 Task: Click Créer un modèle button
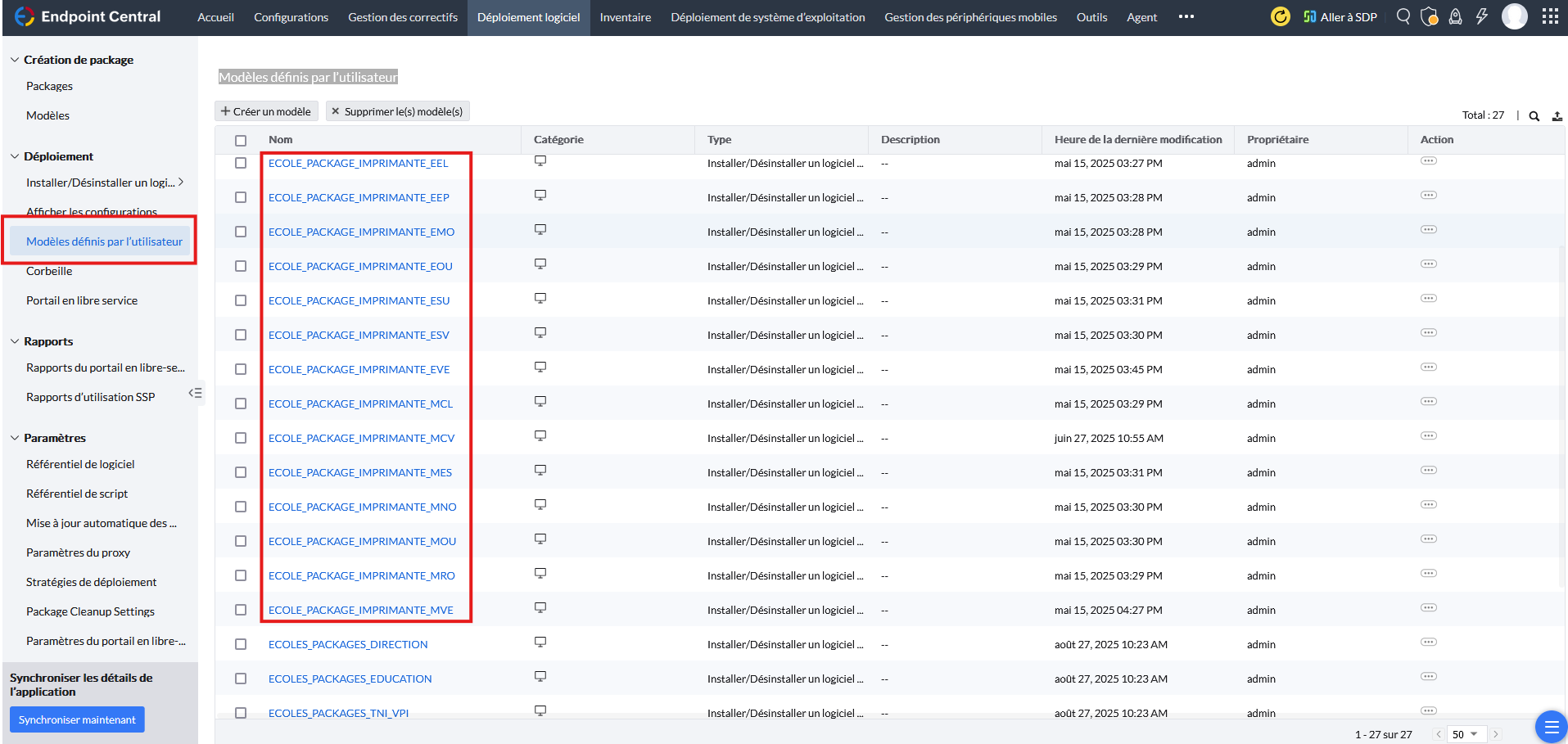coord(266,111)
